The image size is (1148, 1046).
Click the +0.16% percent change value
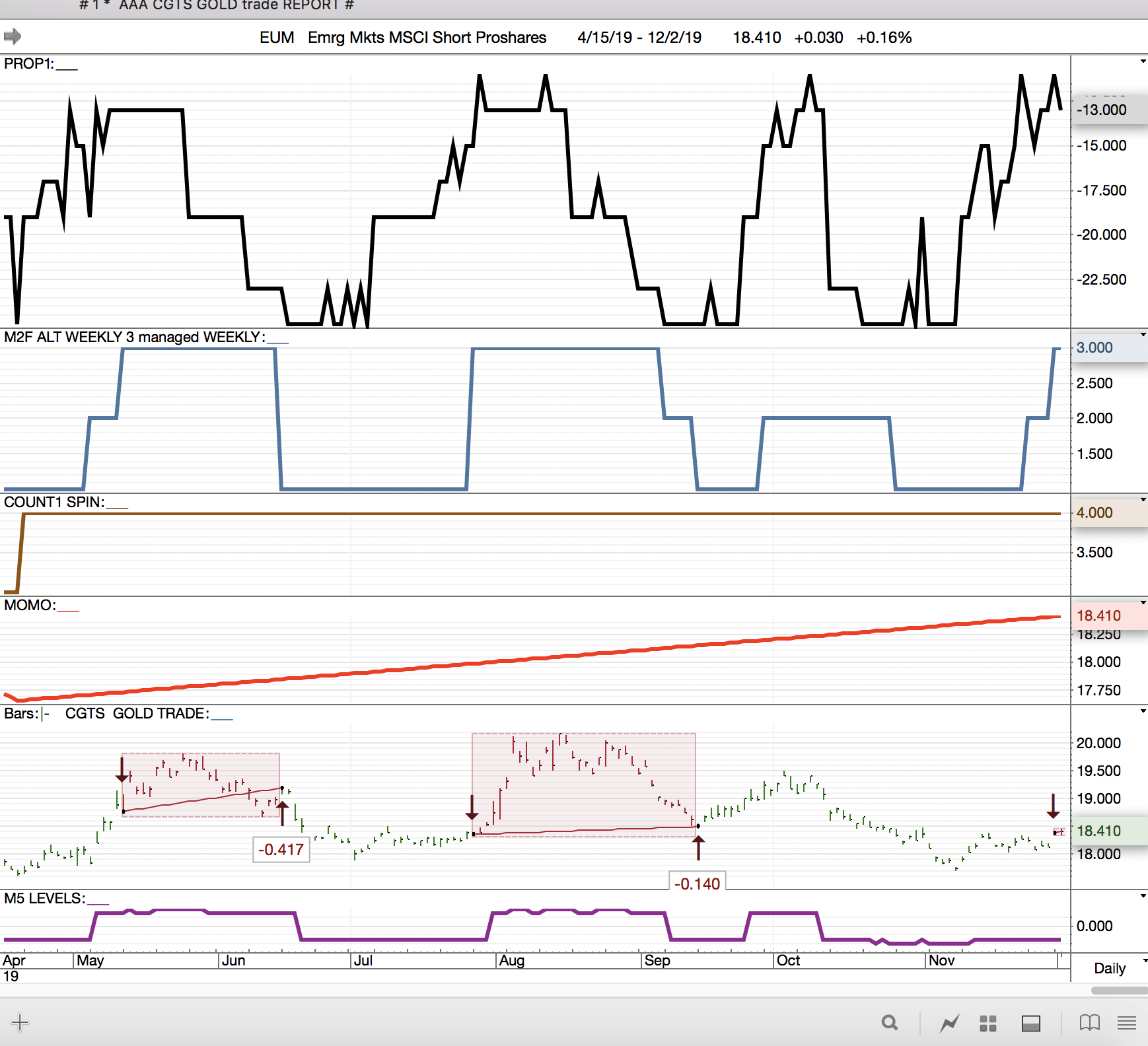point(884,38)
